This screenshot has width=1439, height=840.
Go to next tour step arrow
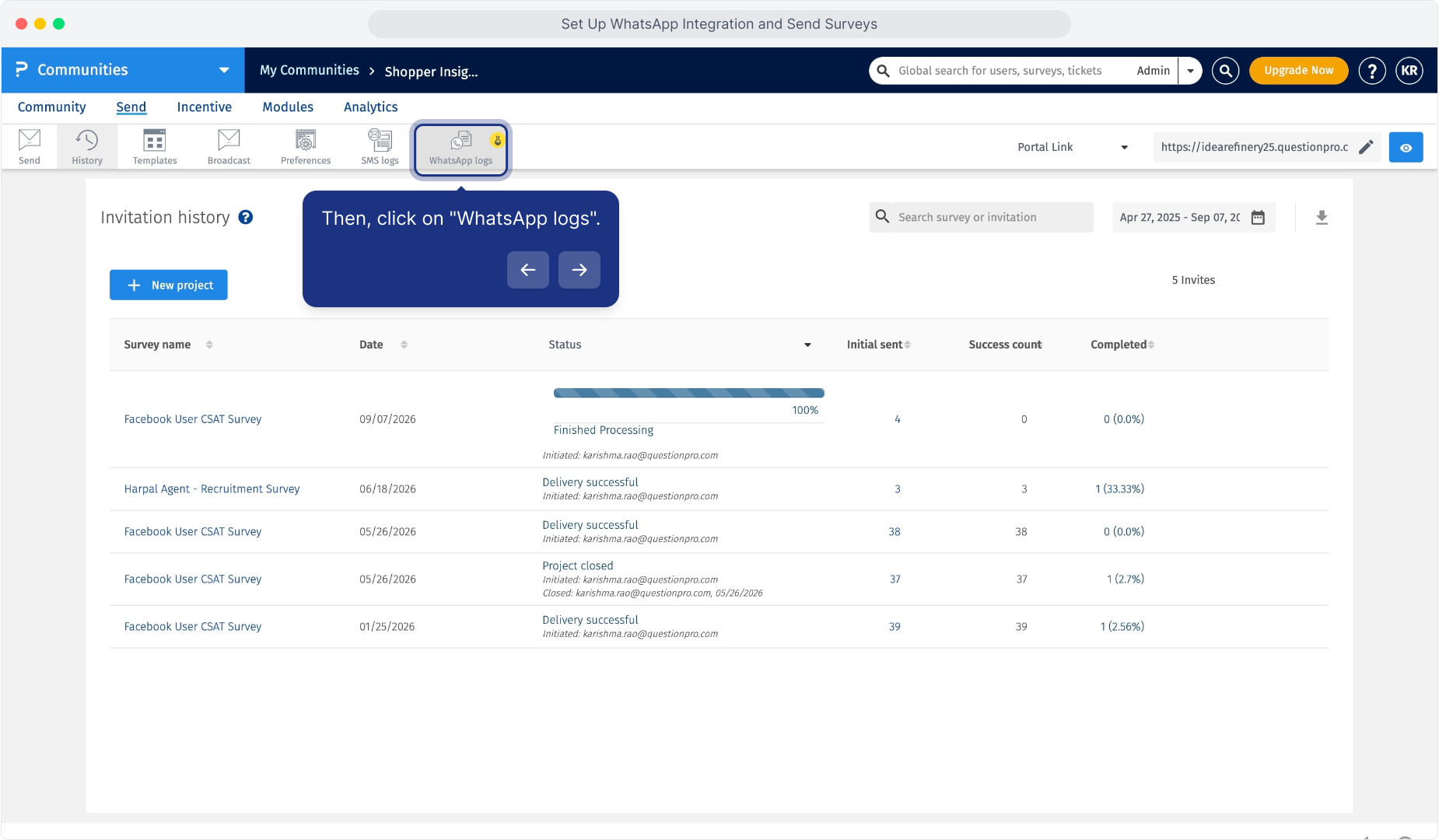(579, 270)
